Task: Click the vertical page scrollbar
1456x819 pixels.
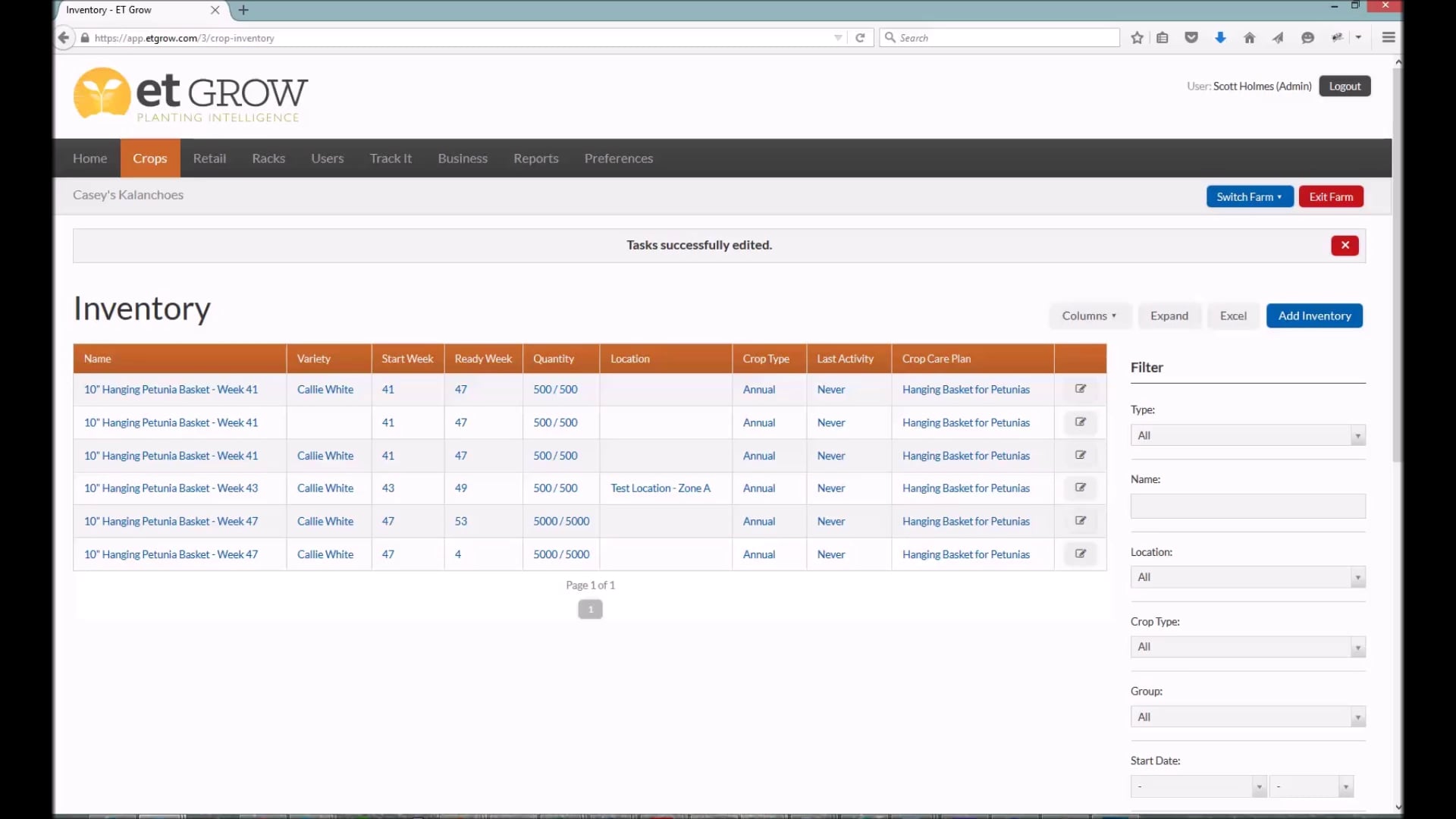Action: click(1398, 265)
